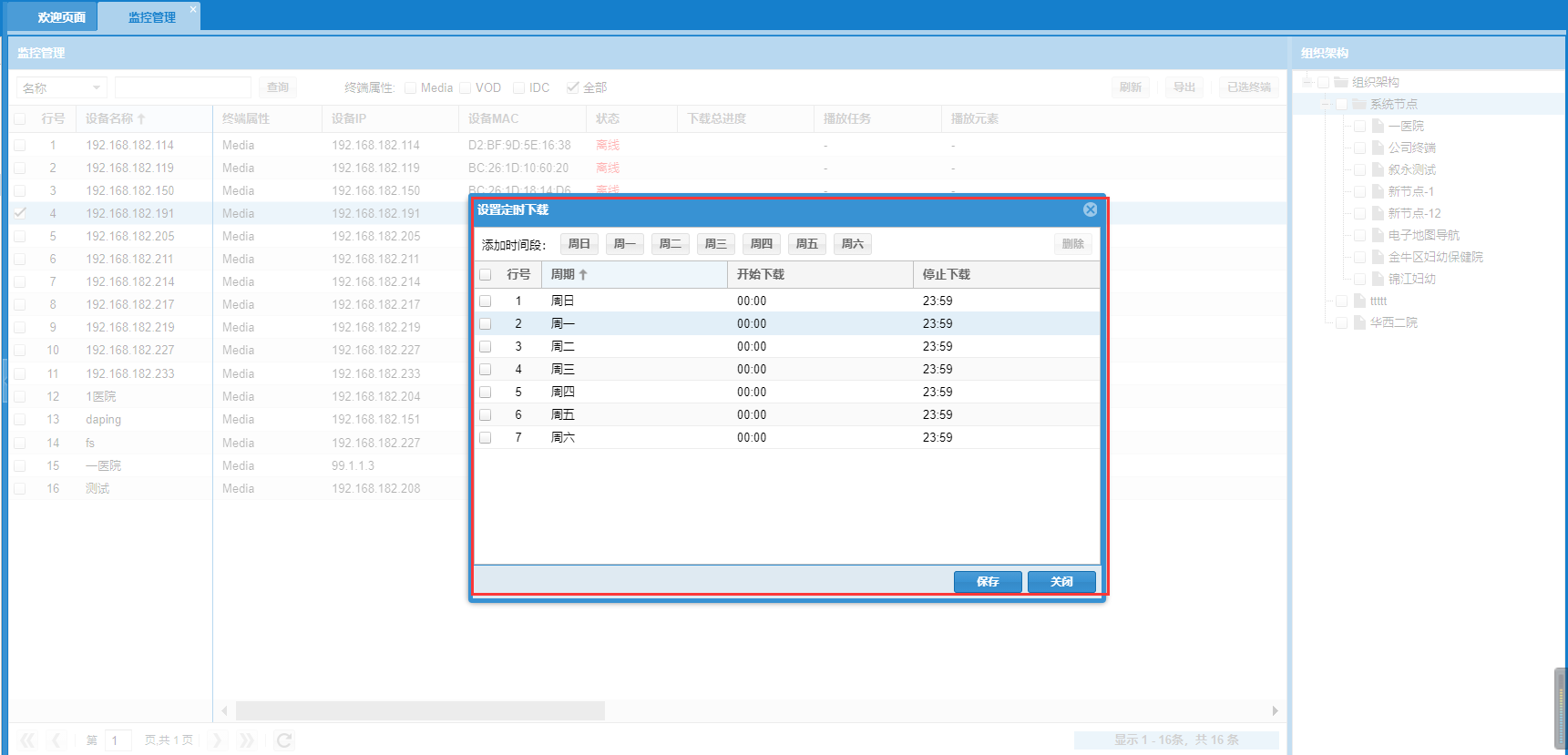Screen dimensions: 1568x755
Task: Toggle select-all checkbox in dialog header
Action: coord(486,274)
